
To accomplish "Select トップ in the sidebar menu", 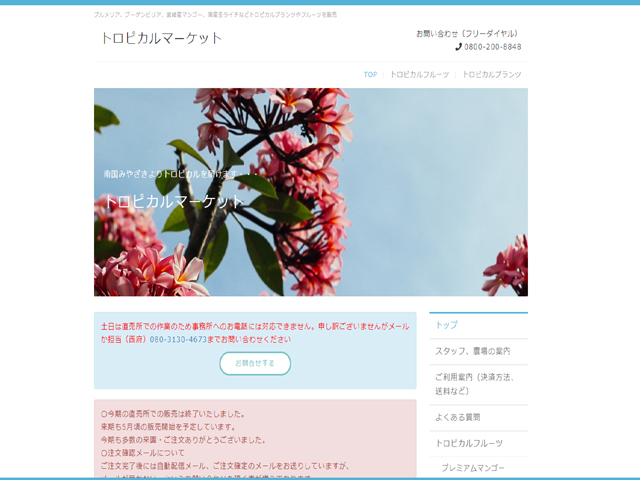I will (478, 325).
